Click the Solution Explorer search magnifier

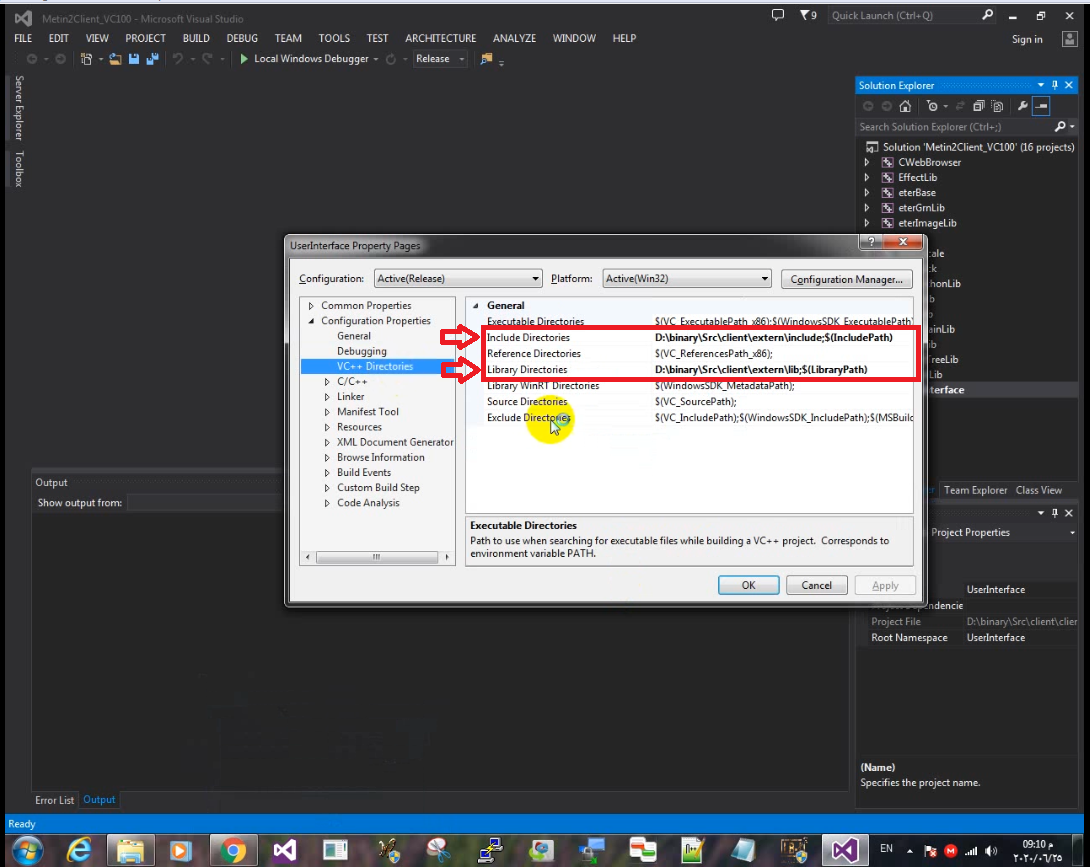(x=1060, y=127)
